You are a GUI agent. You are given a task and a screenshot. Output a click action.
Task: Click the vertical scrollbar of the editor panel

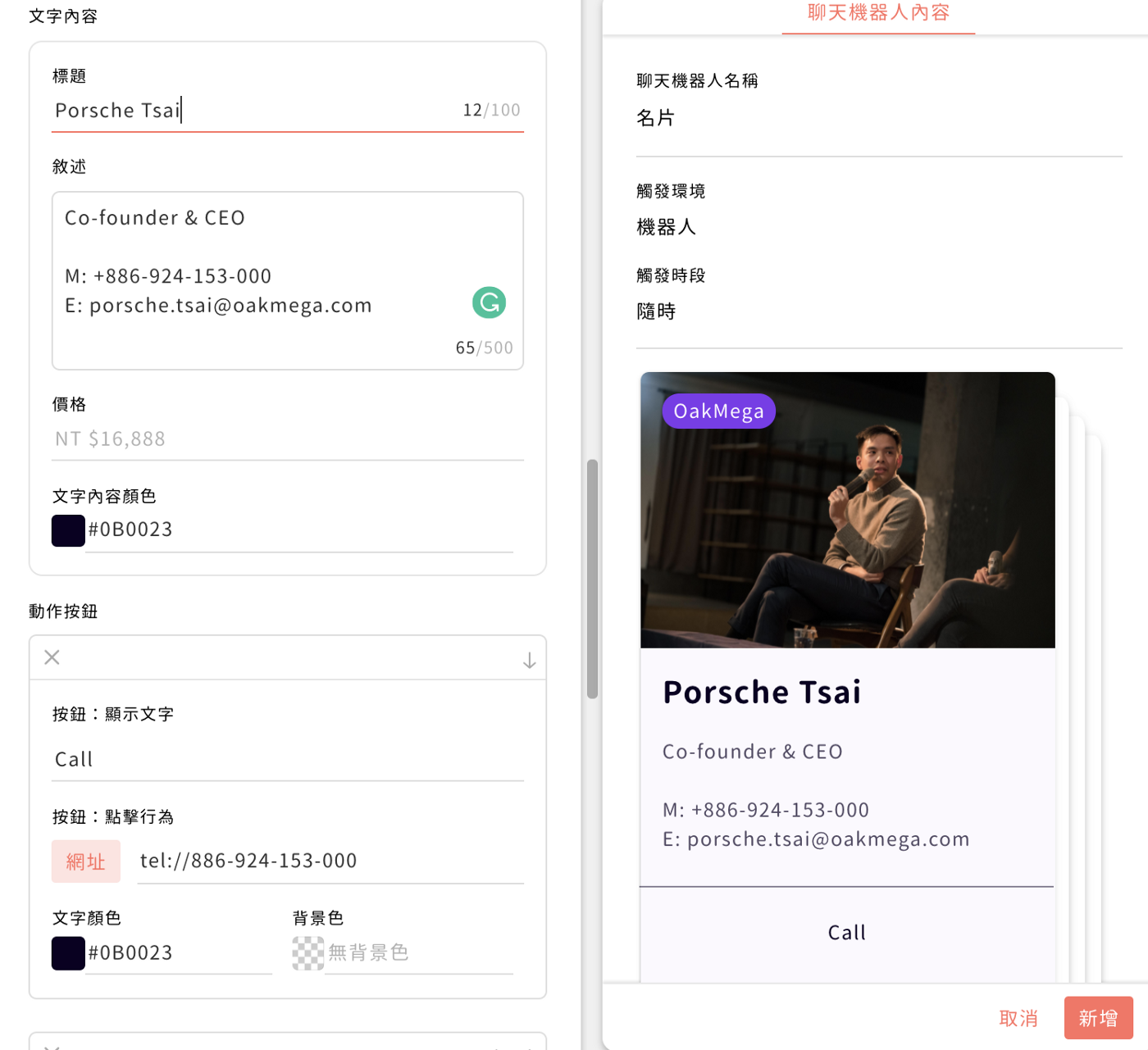click(x=593, y=579)
